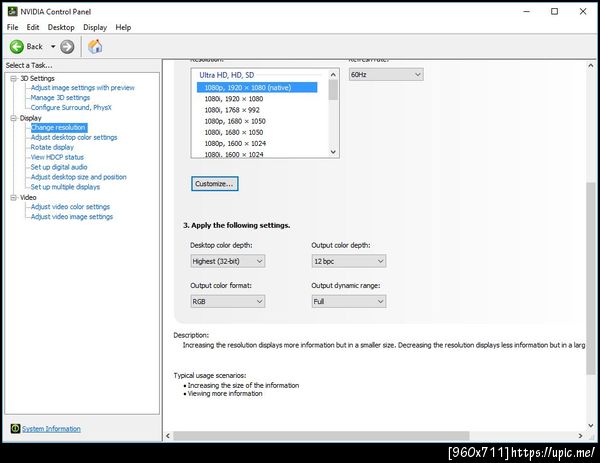
Task: Click horizontal scrollbar right arrow
Action: [580, 436]
